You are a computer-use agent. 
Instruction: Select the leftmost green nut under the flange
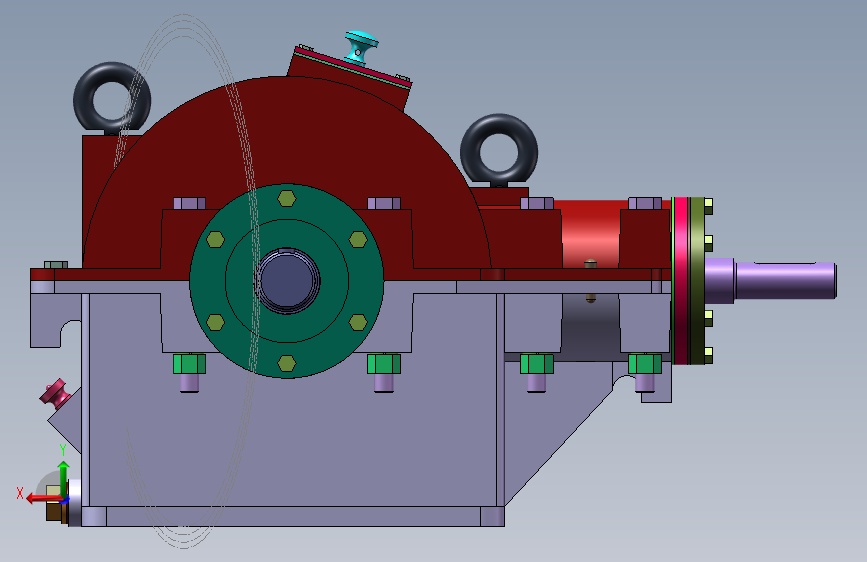point(189,364)
